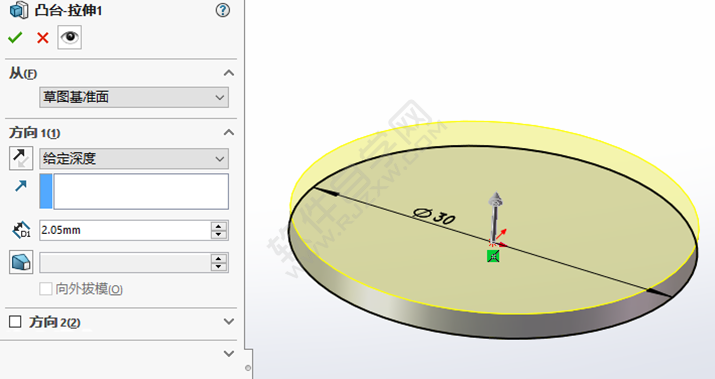Image resolution: width=715 pixels, height=379 pixels.
Task: Click the Boss-Extrude feature icon
Action: (19, 10)
